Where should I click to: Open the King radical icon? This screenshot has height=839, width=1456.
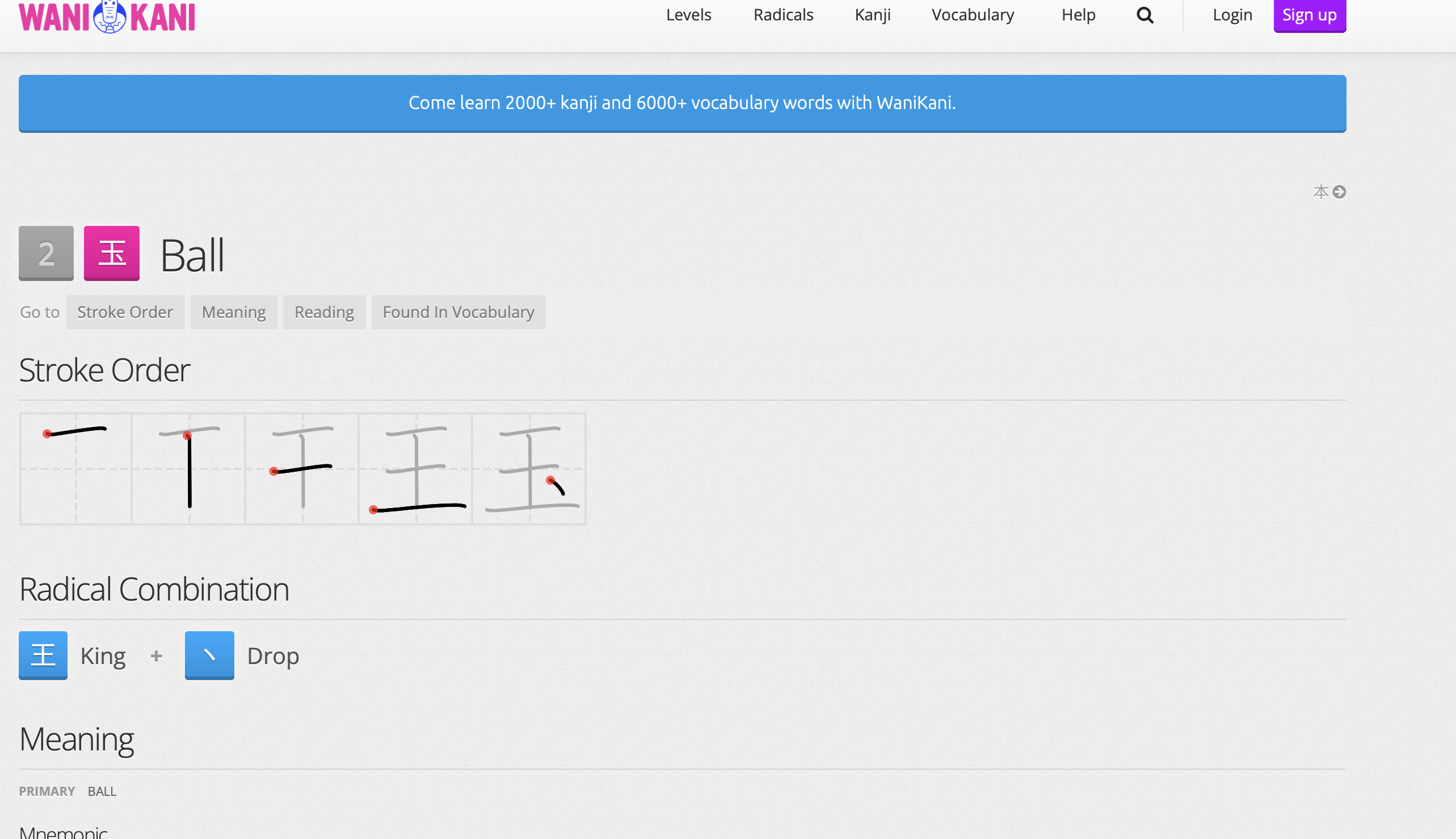43,655
